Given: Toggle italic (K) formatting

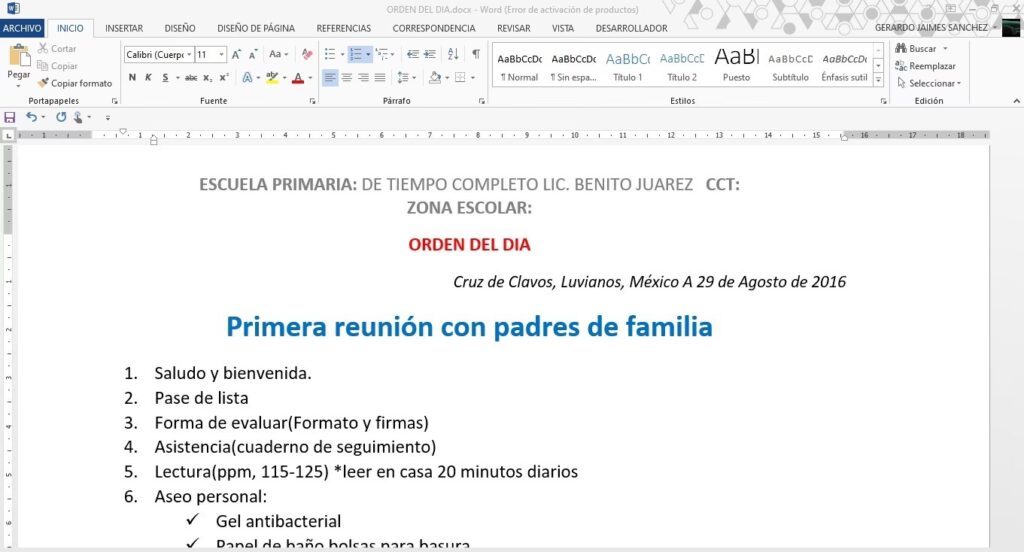Looking at the screenshot, I should (148, 77).
